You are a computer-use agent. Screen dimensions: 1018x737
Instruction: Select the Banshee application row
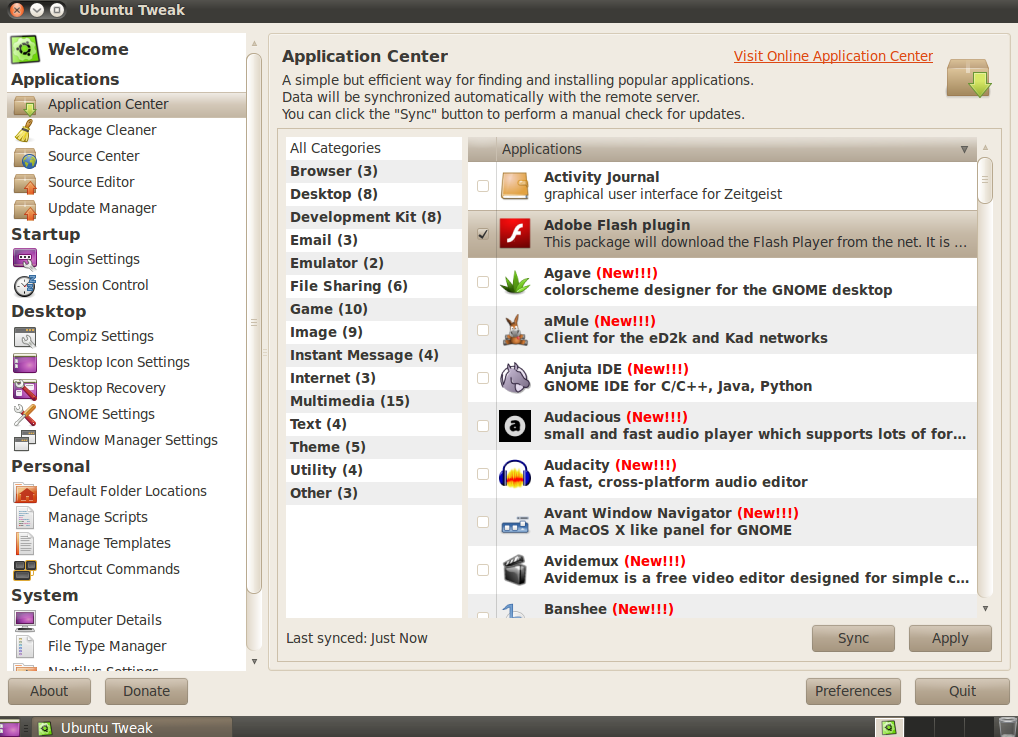click(x=722, y=606)
